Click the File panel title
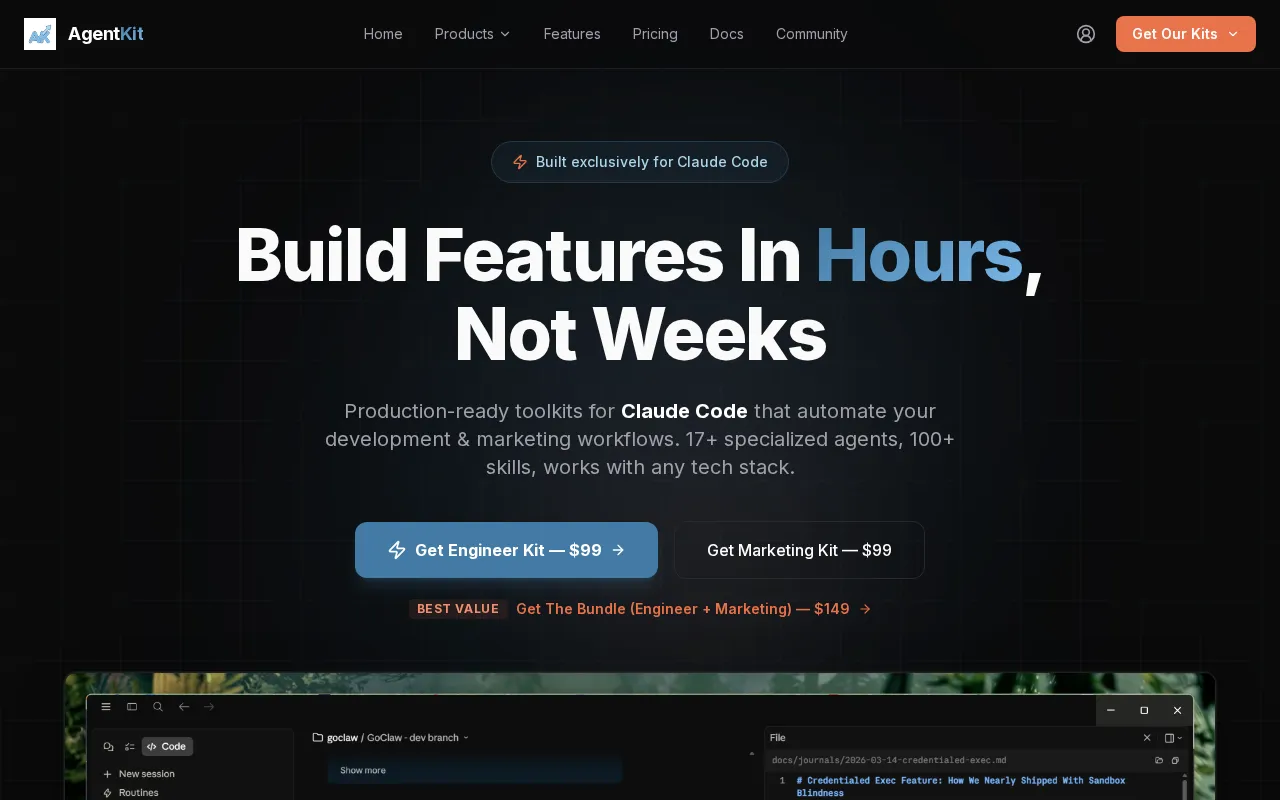This screenshot has width=1280, height=800. tap(778, 737)
